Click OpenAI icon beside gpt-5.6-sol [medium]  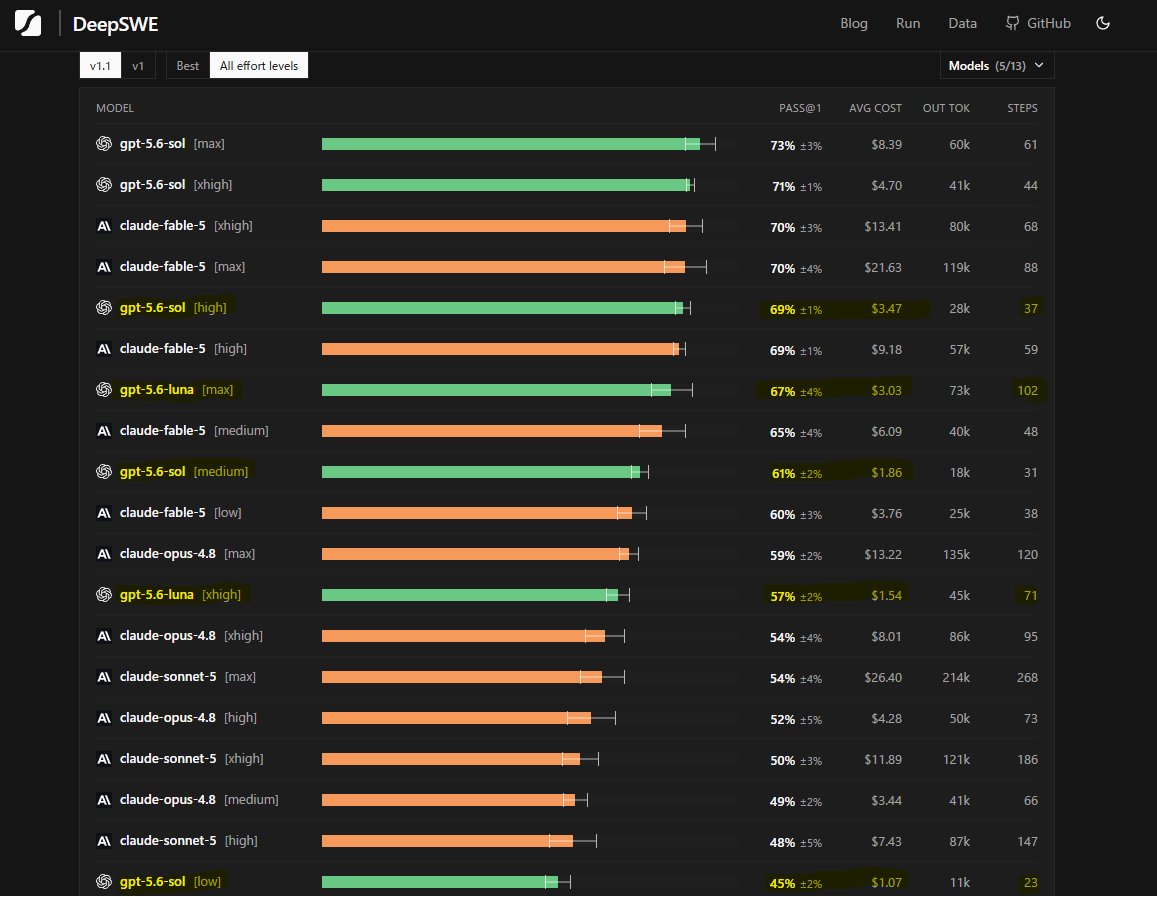point(104,471)
